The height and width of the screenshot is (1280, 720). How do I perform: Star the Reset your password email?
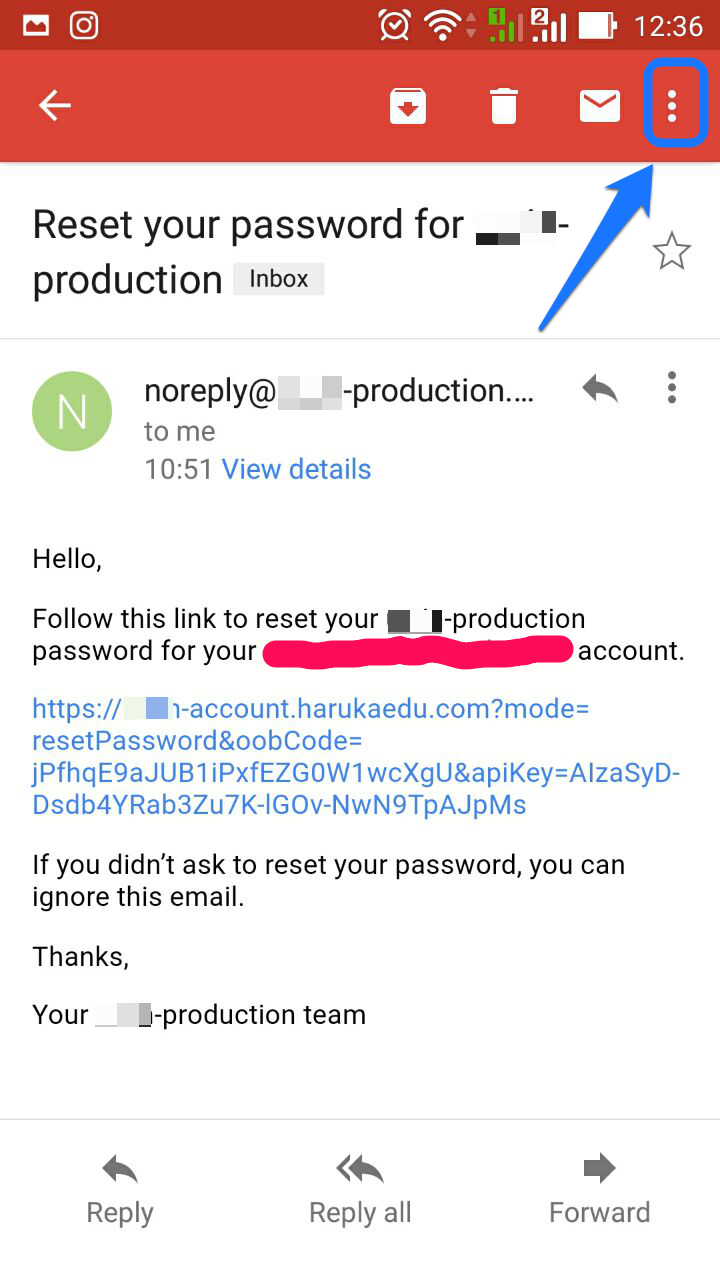click(672, 251)
